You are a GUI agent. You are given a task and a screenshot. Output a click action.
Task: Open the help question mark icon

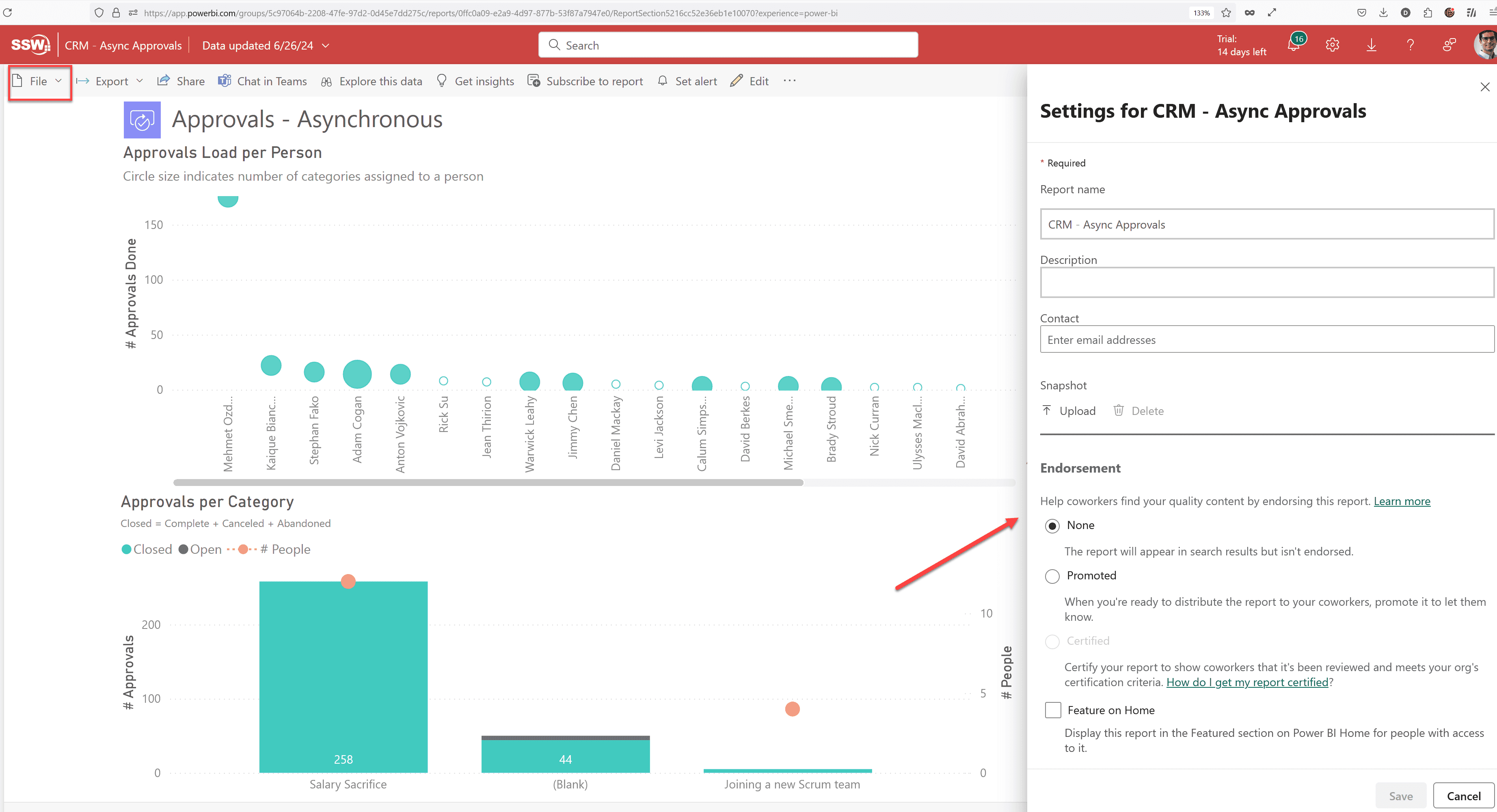click(1410, 45)
